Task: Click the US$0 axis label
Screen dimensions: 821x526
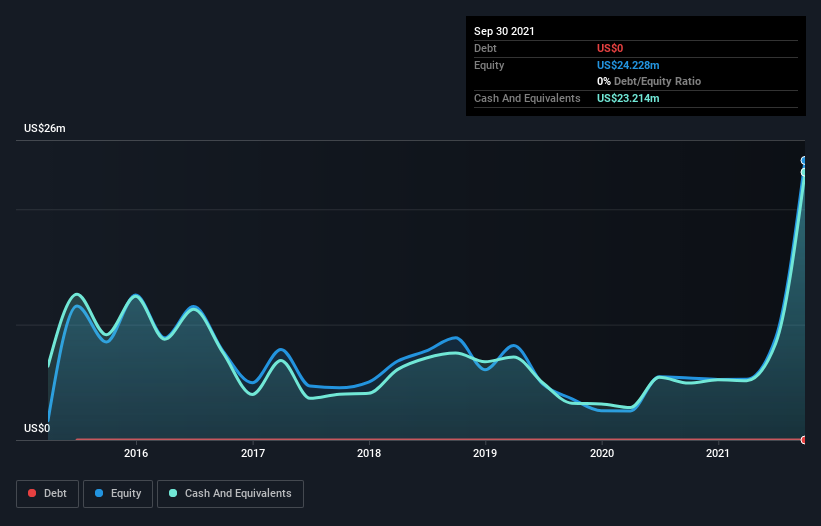Action: [37, 428]
